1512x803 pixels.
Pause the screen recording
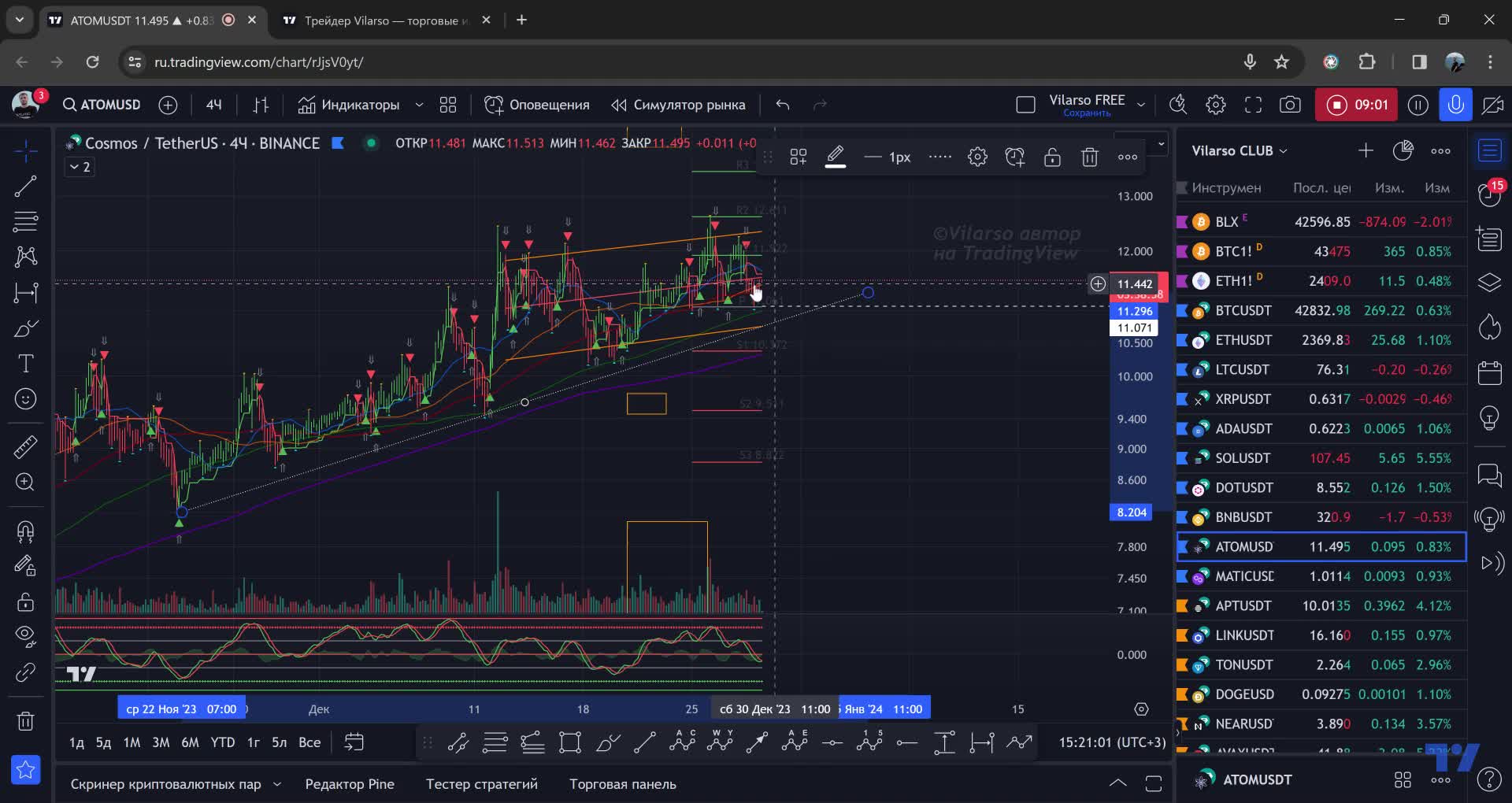tap(1417, 105)
